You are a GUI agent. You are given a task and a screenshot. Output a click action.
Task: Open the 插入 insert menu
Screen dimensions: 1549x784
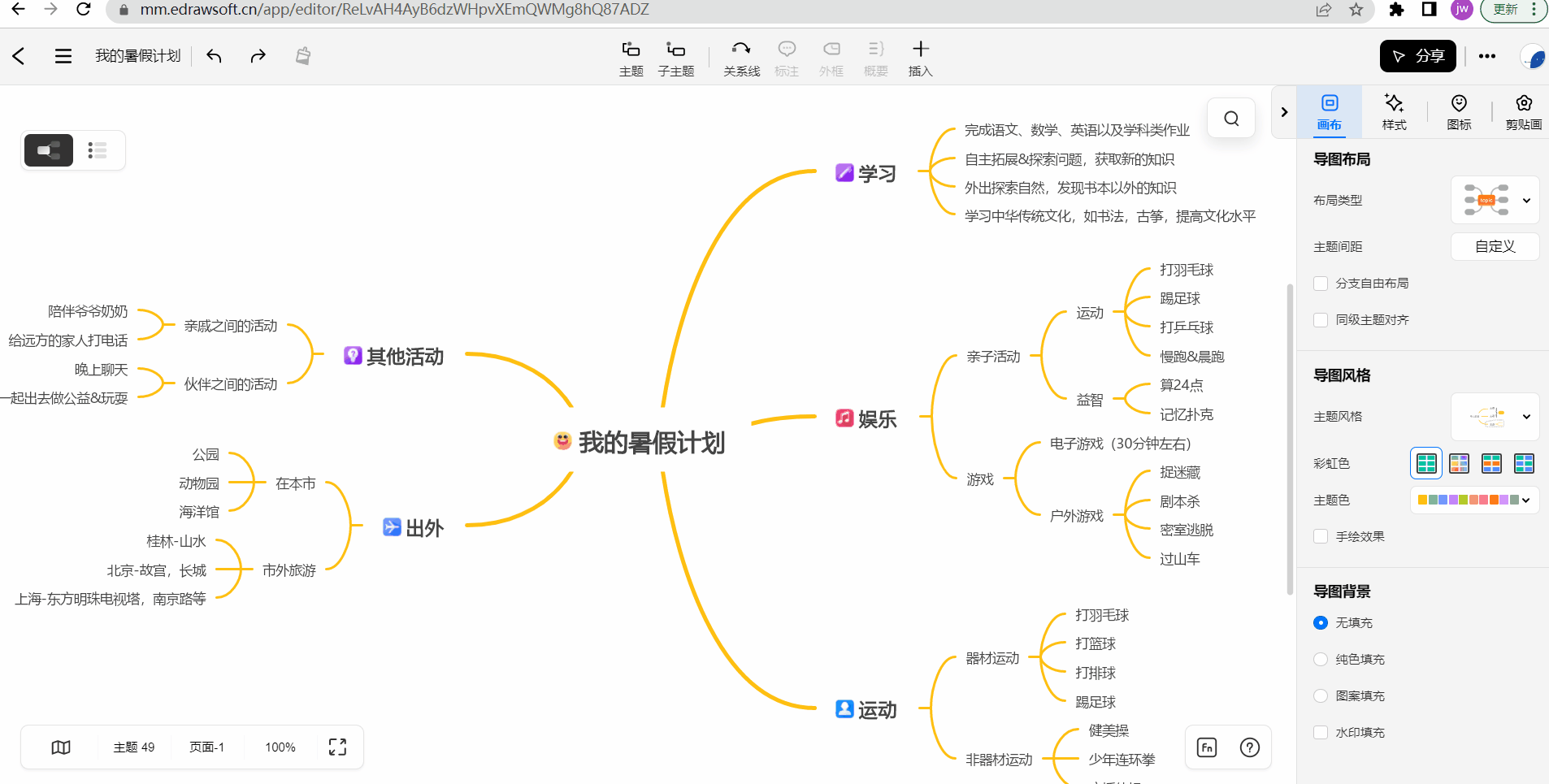coord(920,58)
